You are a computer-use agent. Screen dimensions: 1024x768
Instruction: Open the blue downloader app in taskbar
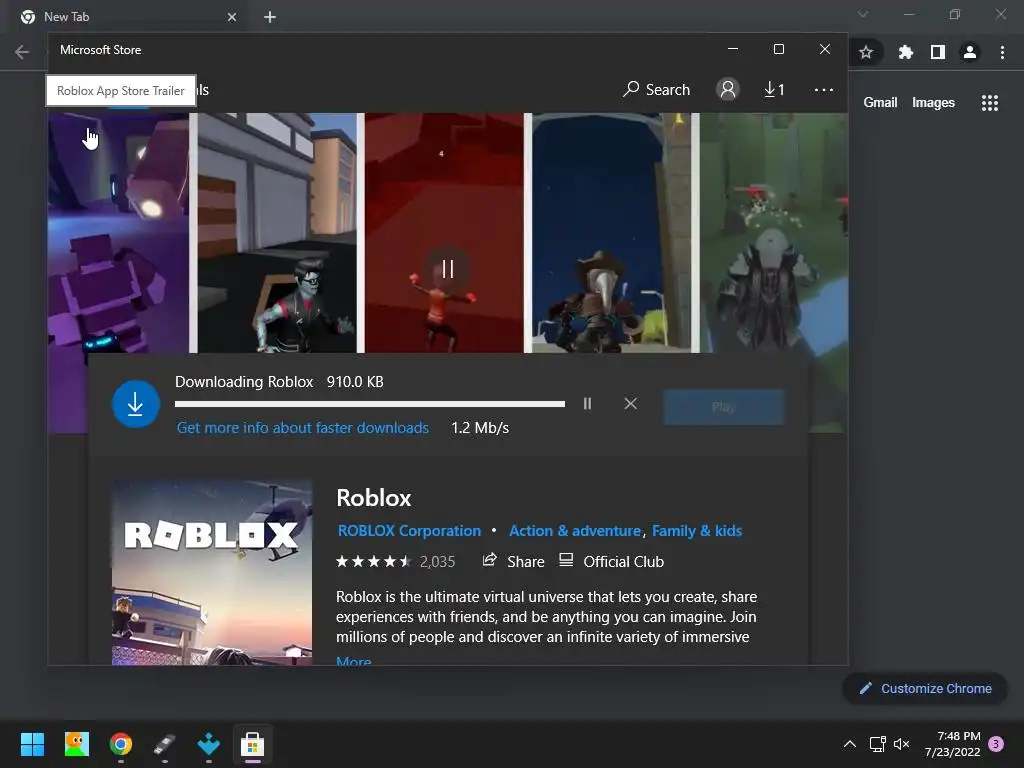tap(208, 744)
